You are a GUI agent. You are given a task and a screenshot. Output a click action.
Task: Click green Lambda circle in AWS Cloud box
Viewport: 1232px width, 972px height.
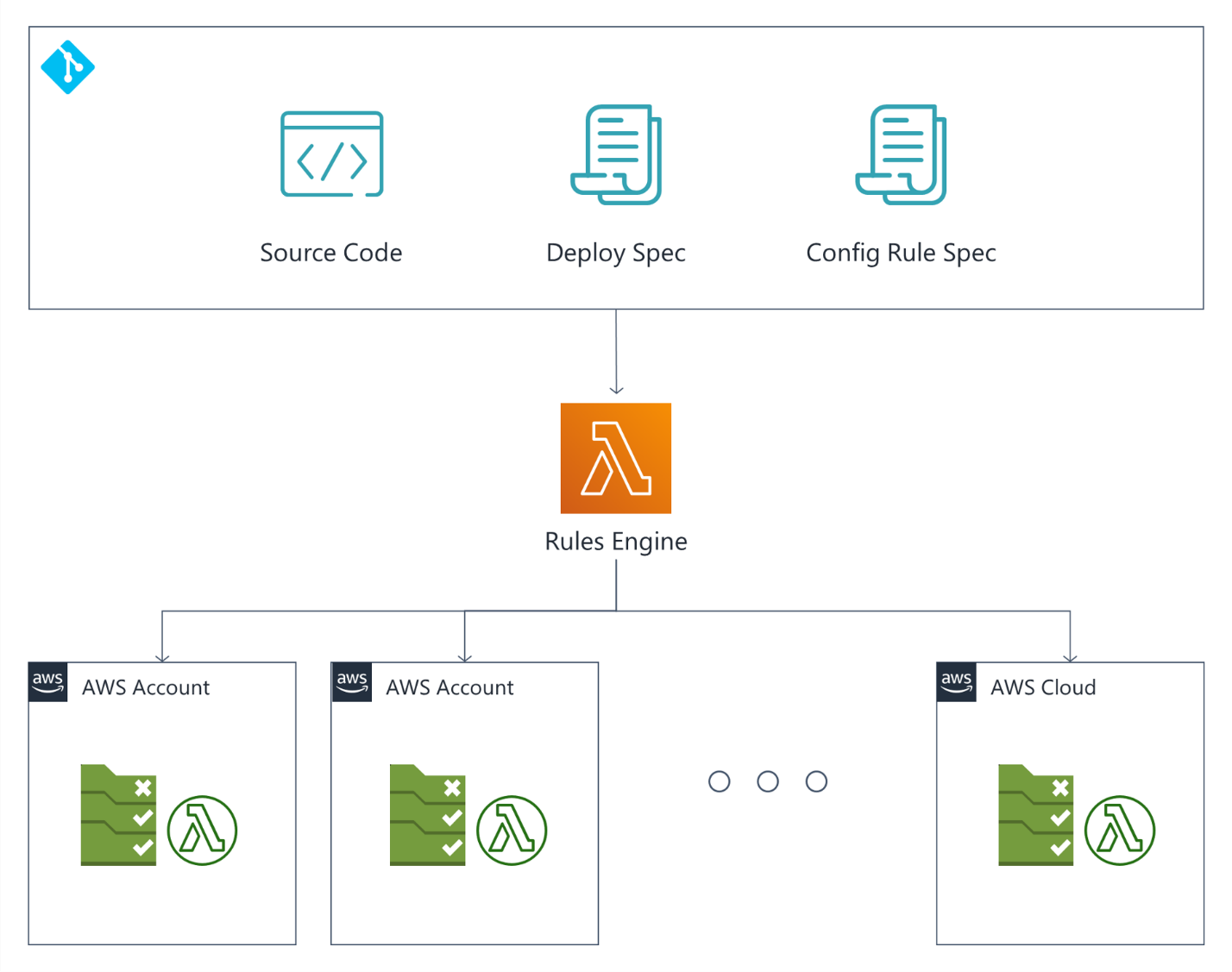pos(1120,831)
